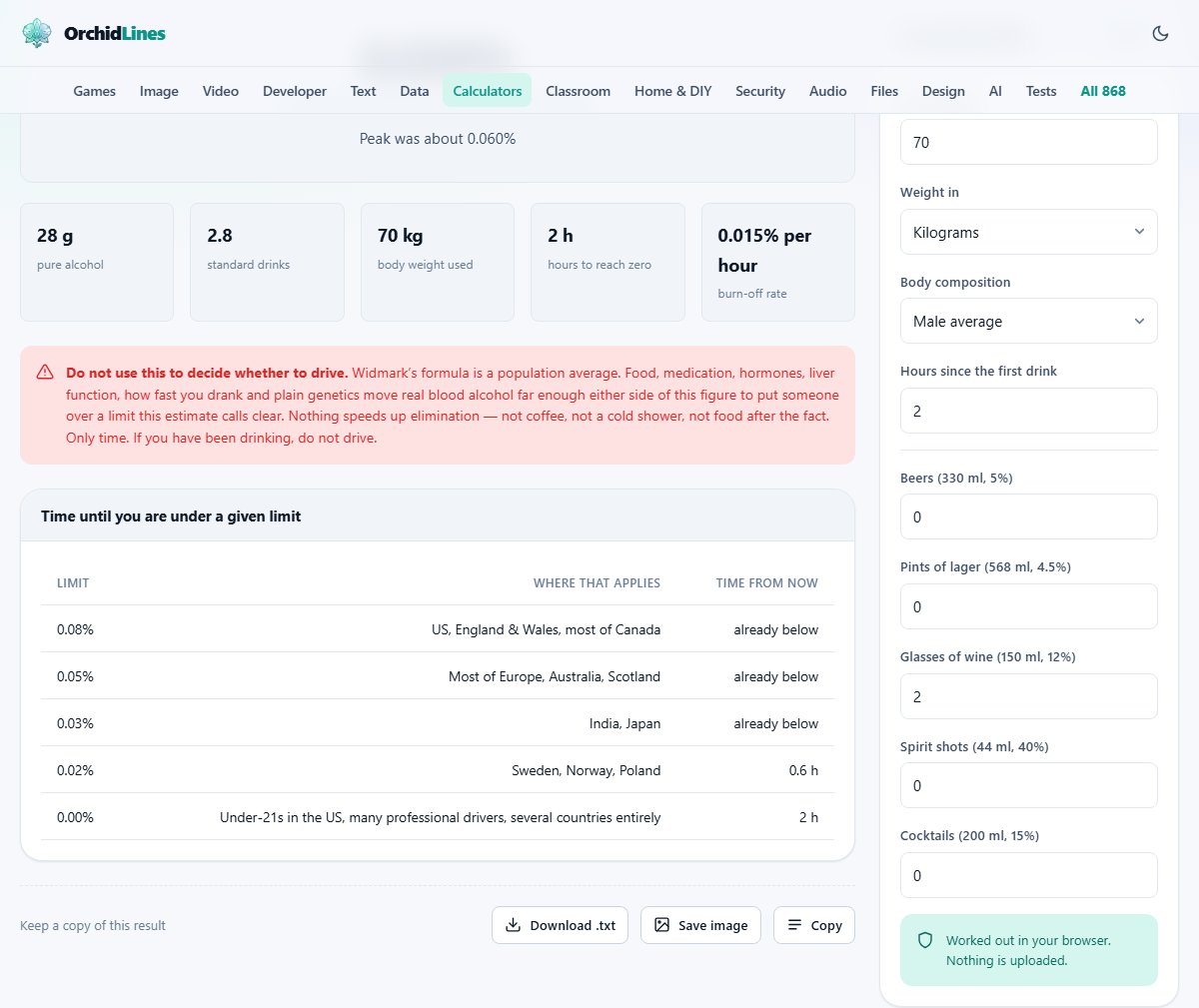Click the 0.03% limit cell
Screen dimensions: 1199x1008
point(75,723)
